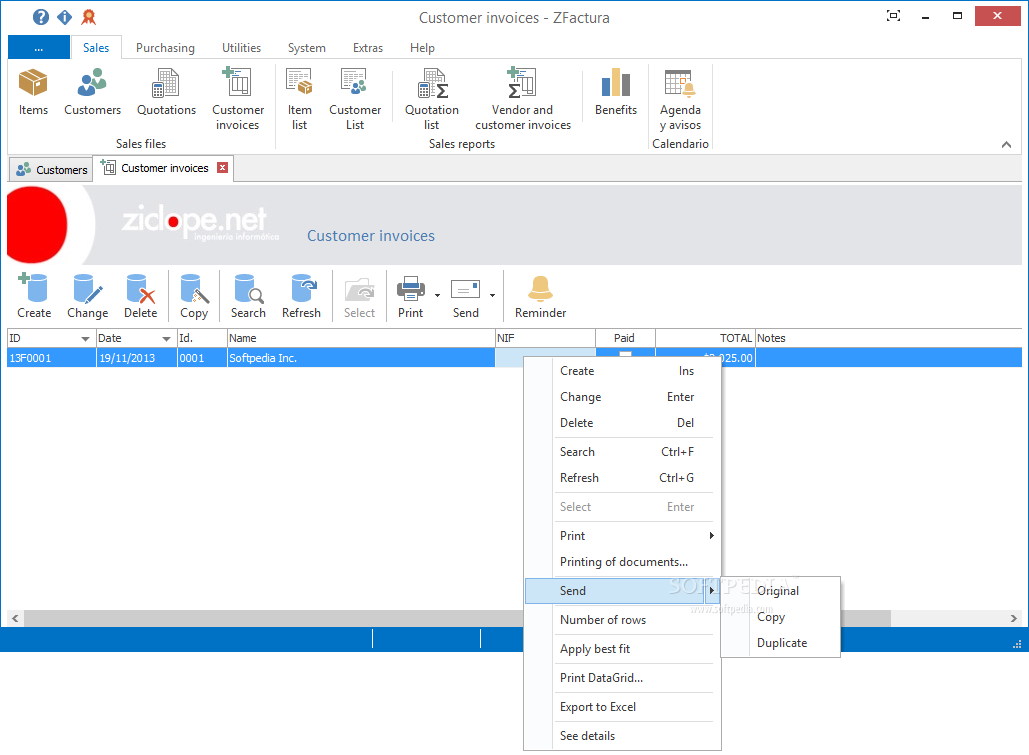Select the Sales ribbon tab

pos(96,48)
